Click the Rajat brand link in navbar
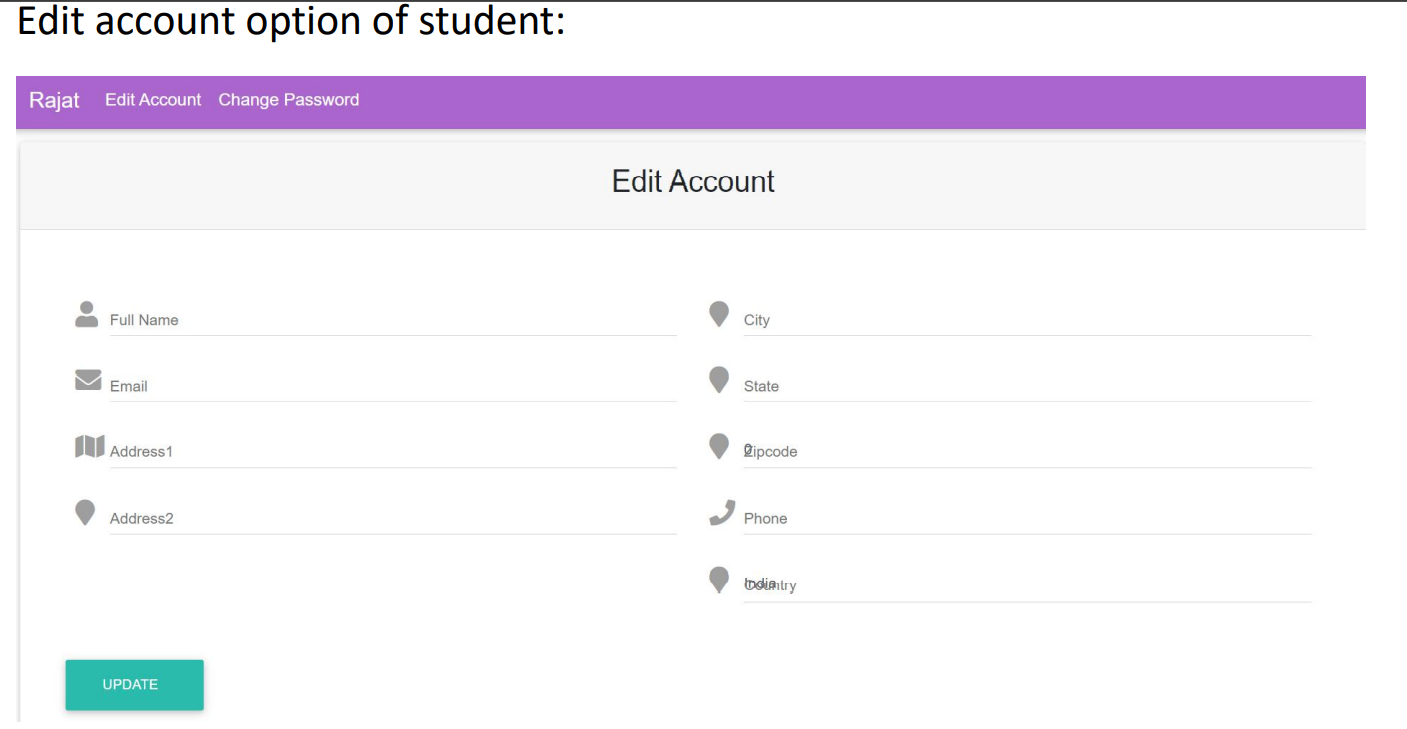The width and height of the screenshot is (1407, 729). click(54, 100)
